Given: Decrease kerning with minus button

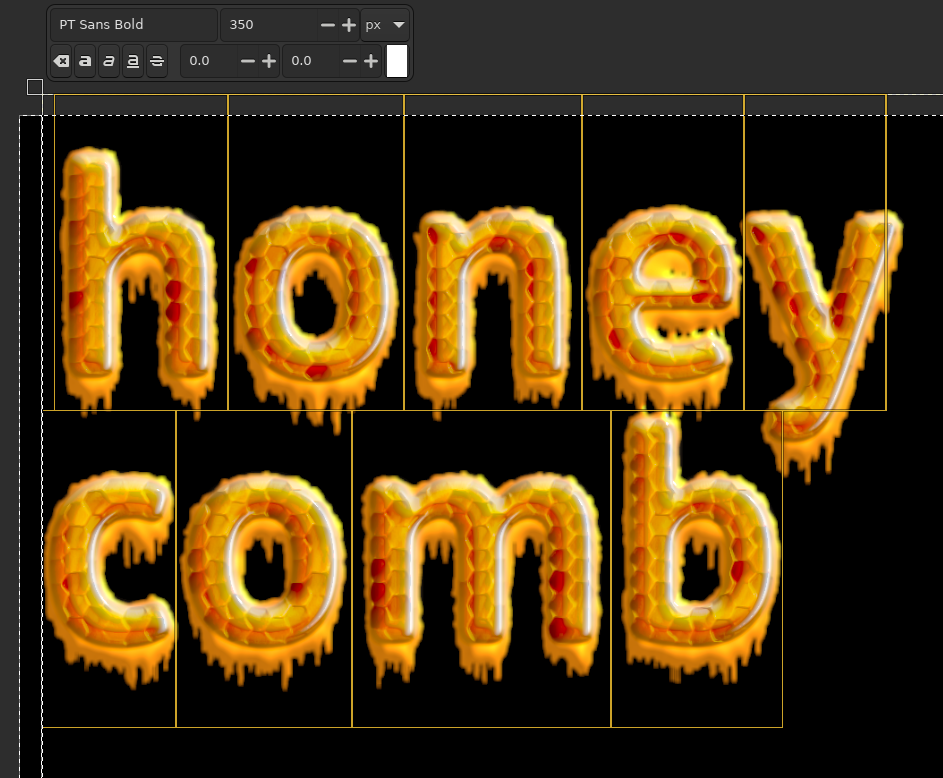Looking at the screenshot, I should click(x=349, y=61).
